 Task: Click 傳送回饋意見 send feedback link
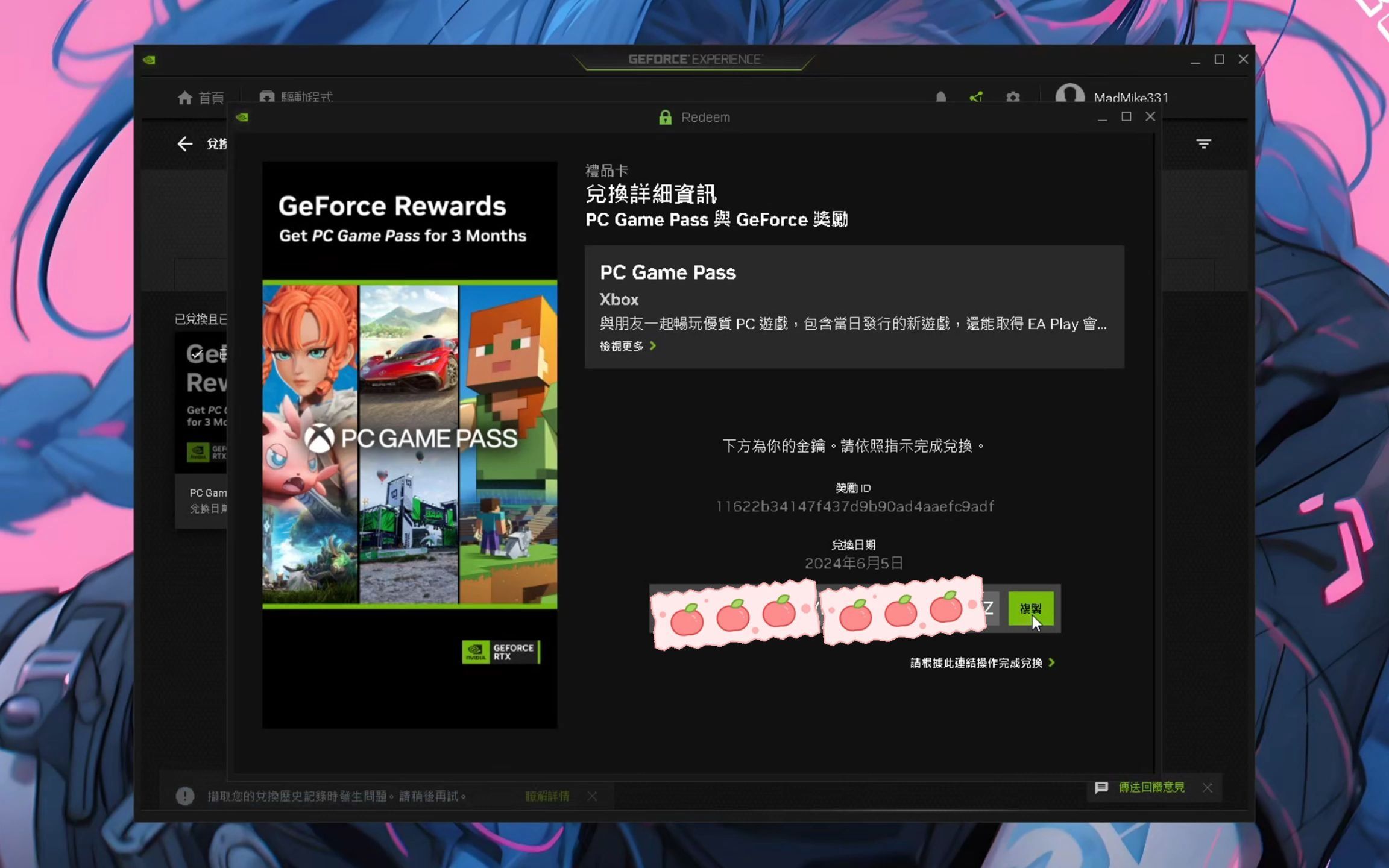(x=1151, y=787)
